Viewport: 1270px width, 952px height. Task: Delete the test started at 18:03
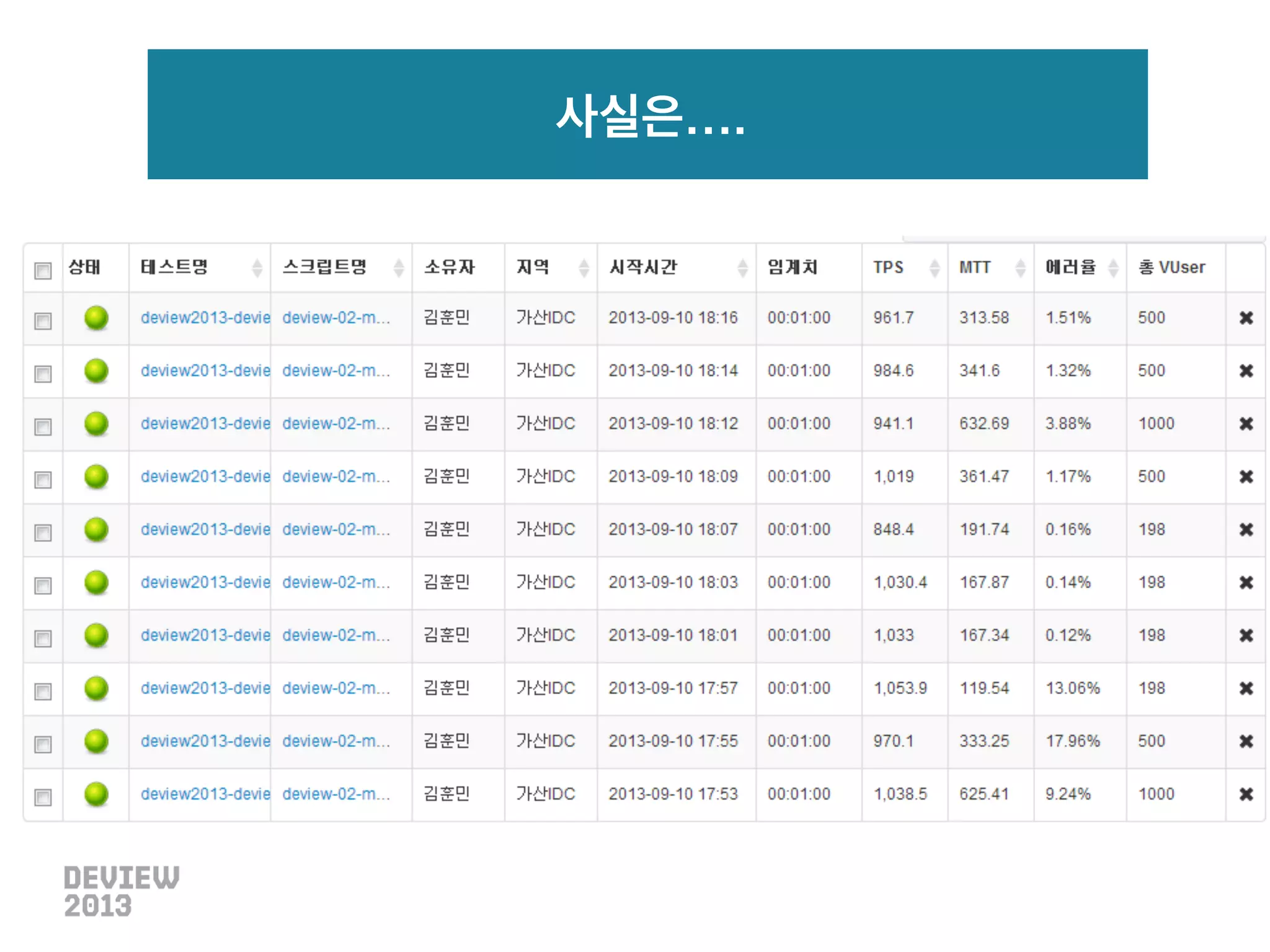(x=1246, y=583)
